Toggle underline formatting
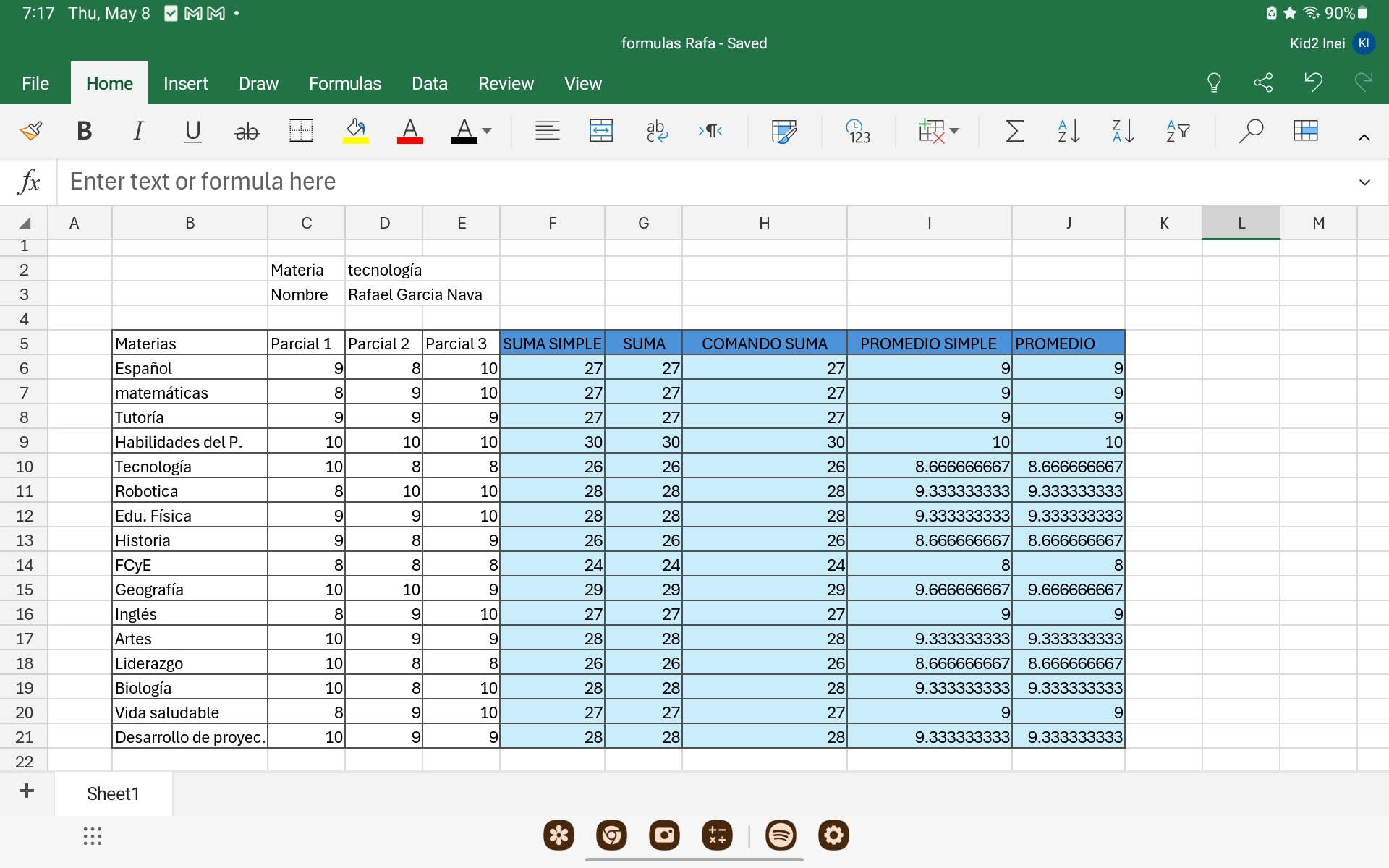The height and width of the screenshot is (868, 1389). coord(192,131)
